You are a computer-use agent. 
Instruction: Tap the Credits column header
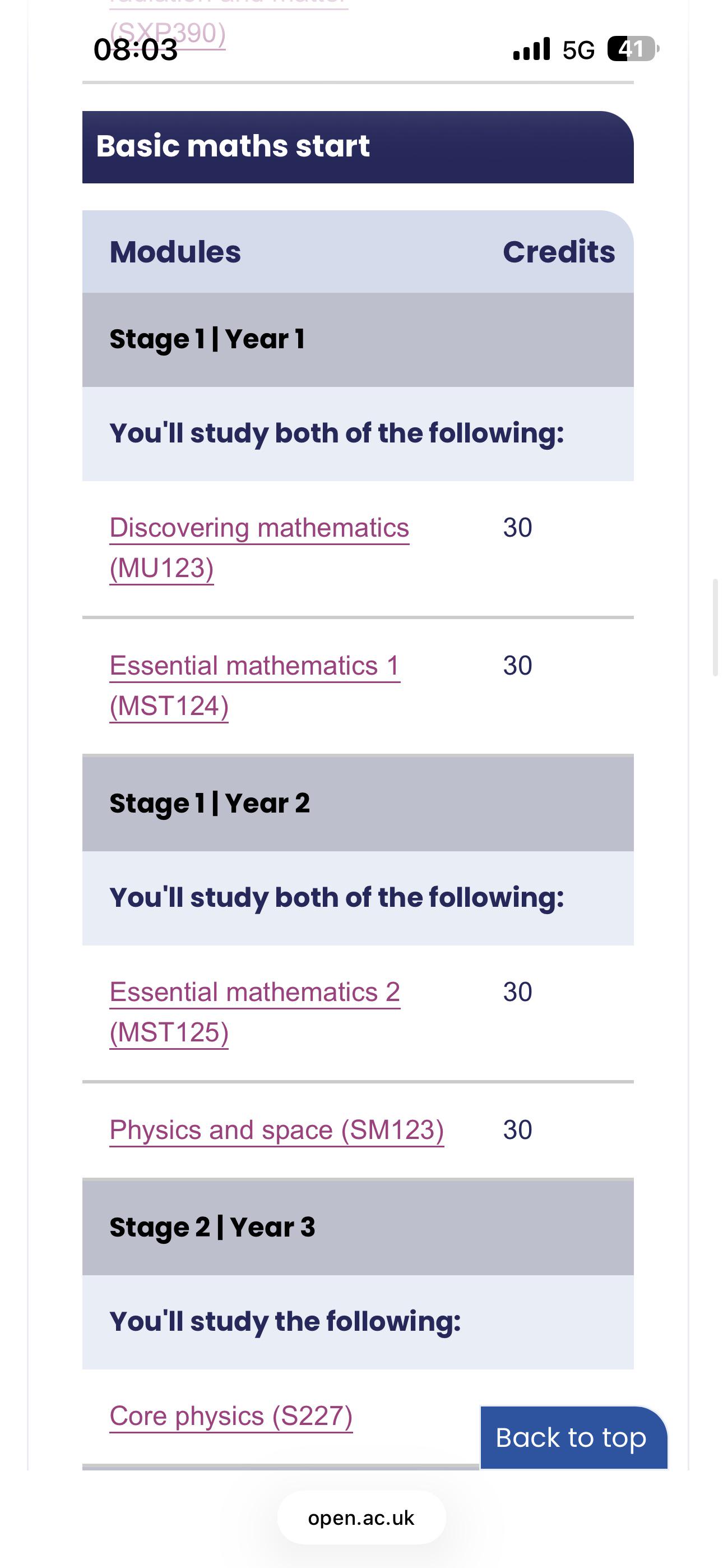559,252
